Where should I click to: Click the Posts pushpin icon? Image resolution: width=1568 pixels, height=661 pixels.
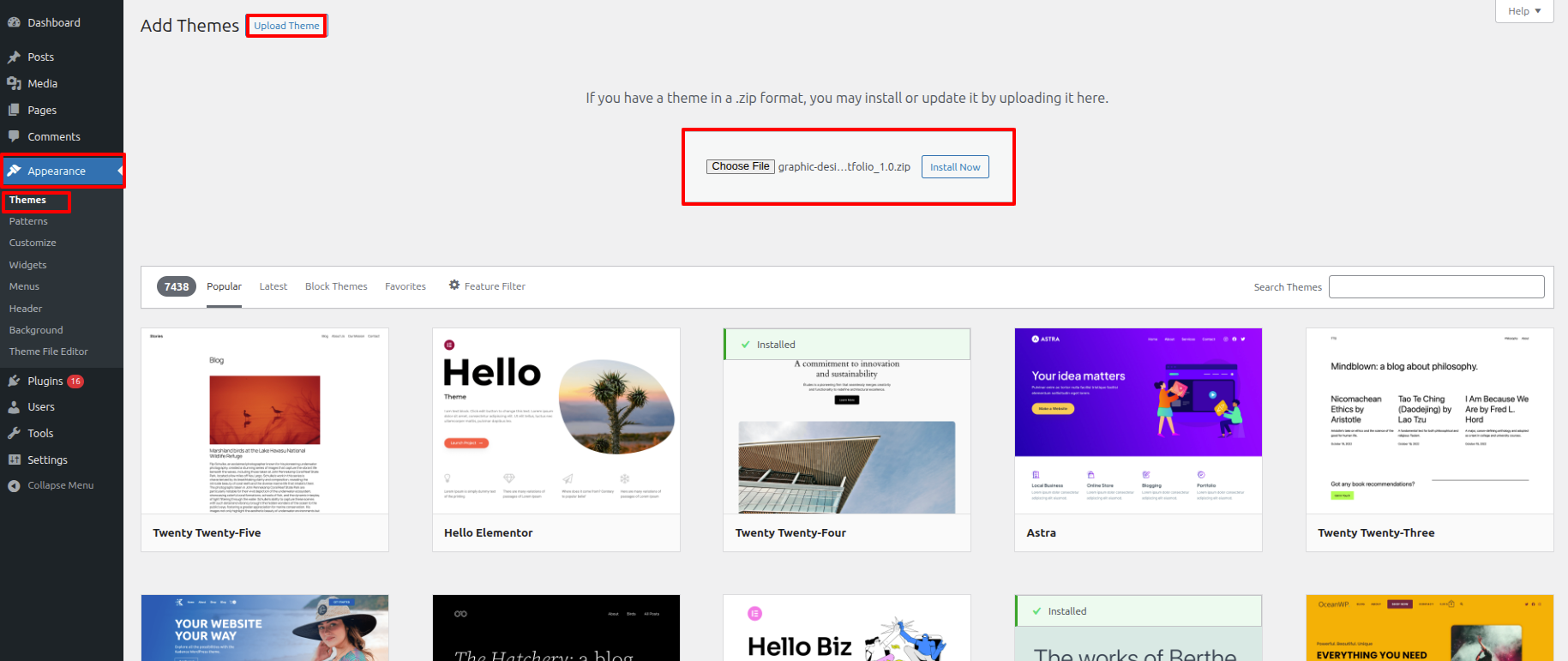(x=14, y=57)
